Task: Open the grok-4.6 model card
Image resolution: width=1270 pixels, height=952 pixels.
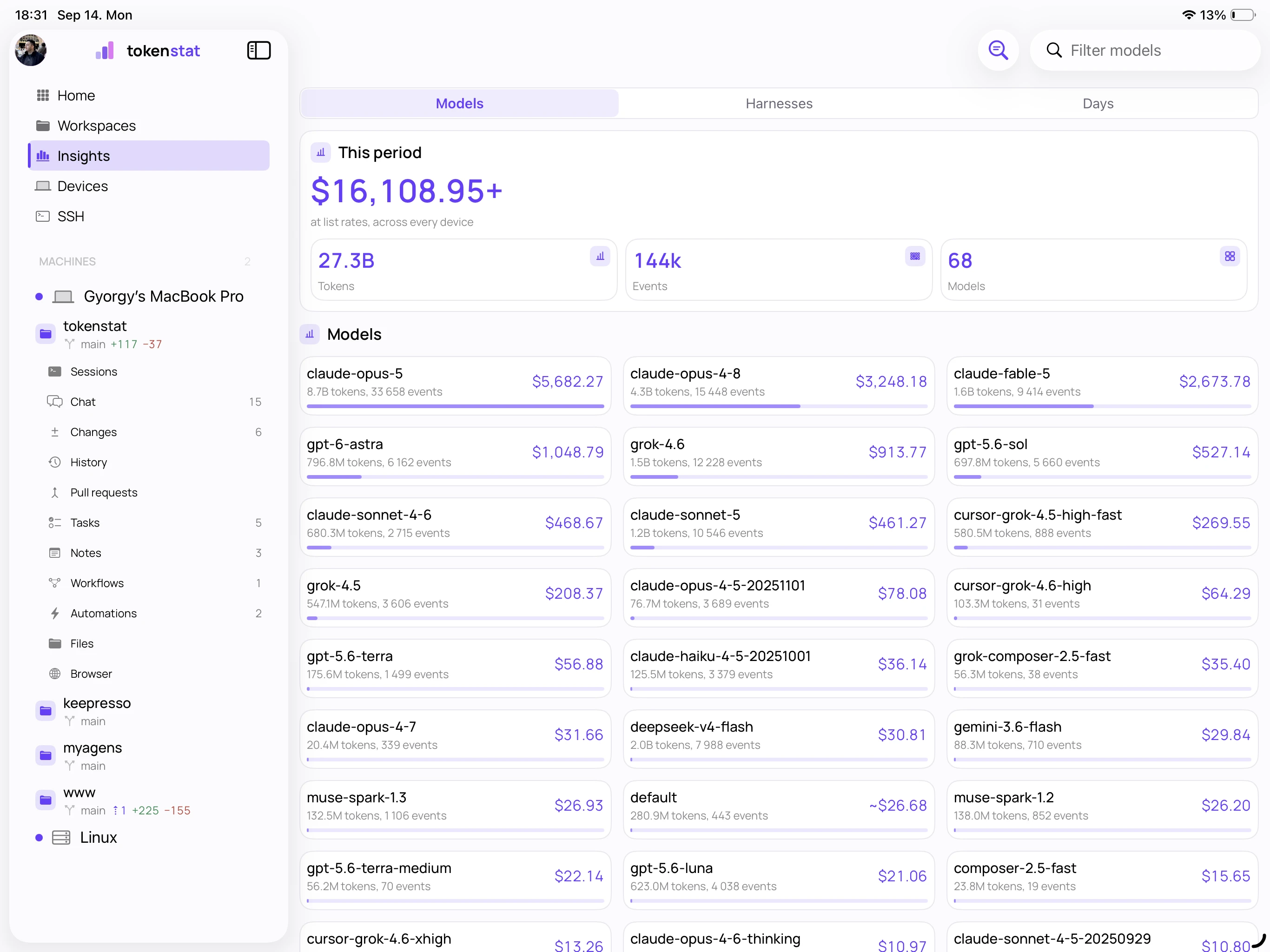Action: pos(779,456)
